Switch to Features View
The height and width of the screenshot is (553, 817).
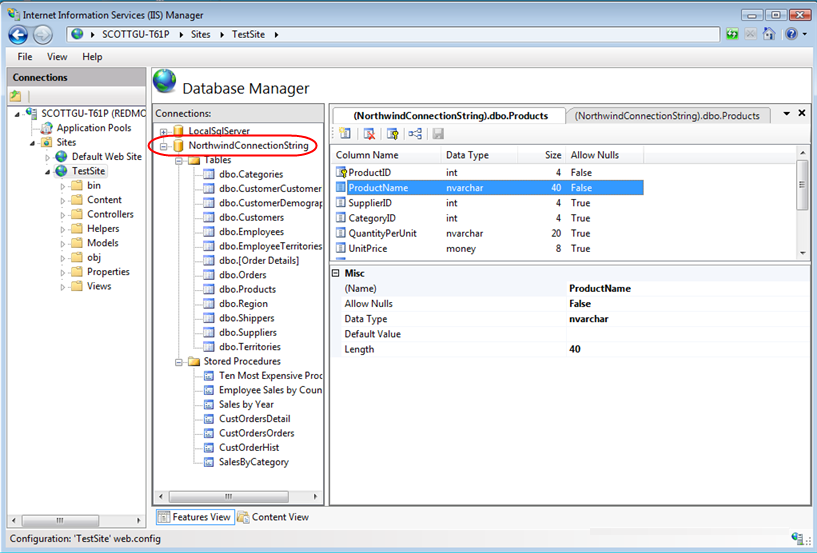point(195,517)
